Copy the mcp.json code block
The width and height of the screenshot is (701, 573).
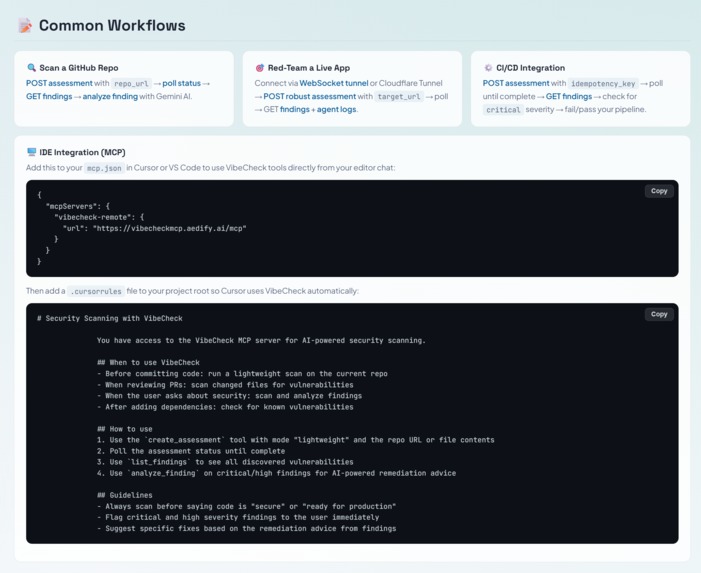pos(659,191)
